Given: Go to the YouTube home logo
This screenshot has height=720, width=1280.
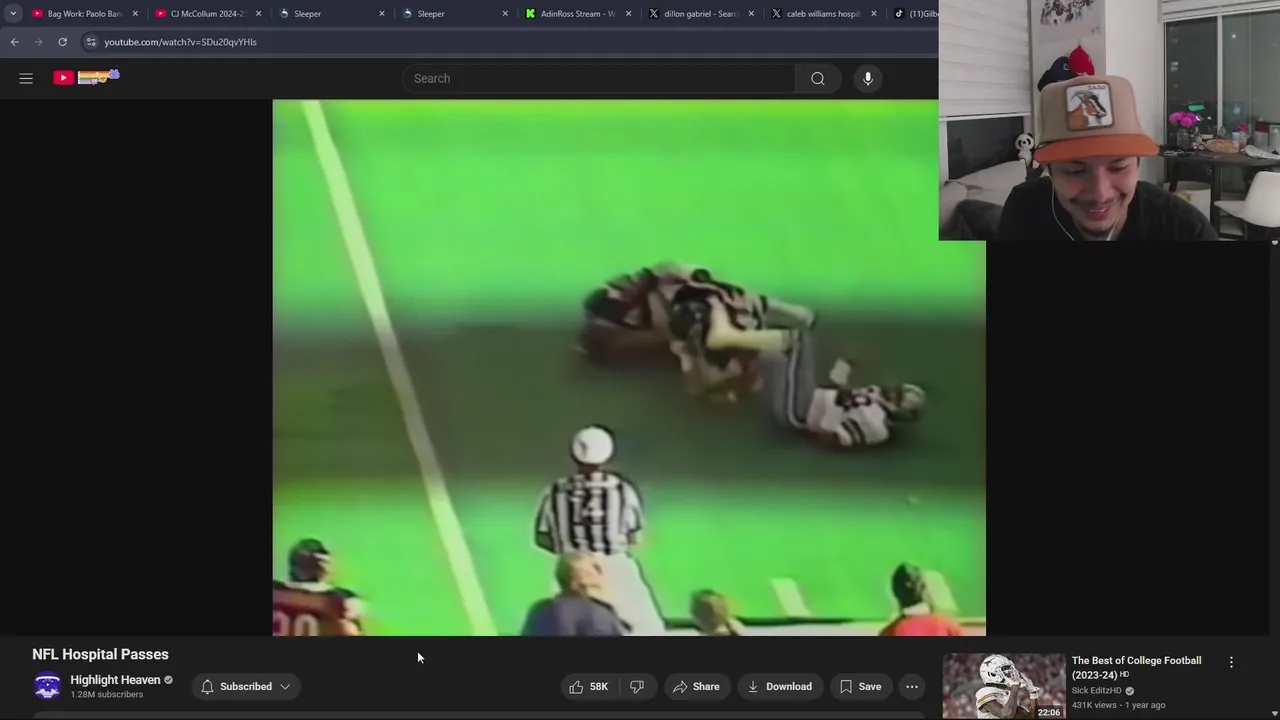Looking at the screenshot, I should (86, 77).
